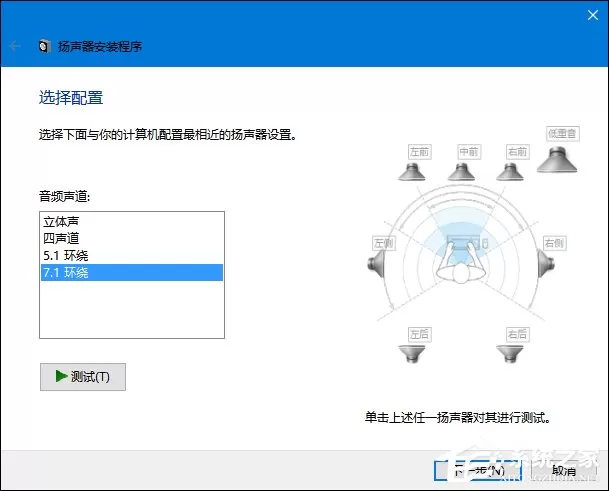This screenshot has height=491, width=609.
Task: Click the 下一步(N) next button
Action: click(x=478, y=471)
